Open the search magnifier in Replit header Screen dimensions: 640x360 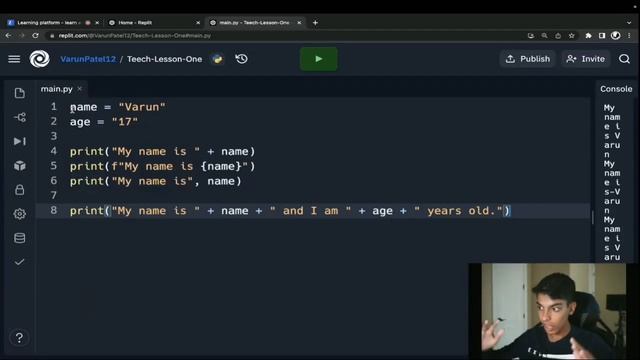[624, 59]
